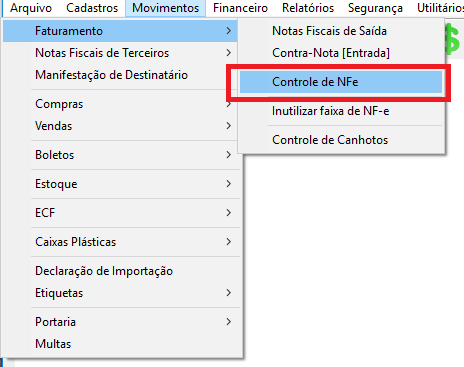This screenshot has width=464, height=367.
Task: Open the Relatórios menu
Action: tap(308, 8)
